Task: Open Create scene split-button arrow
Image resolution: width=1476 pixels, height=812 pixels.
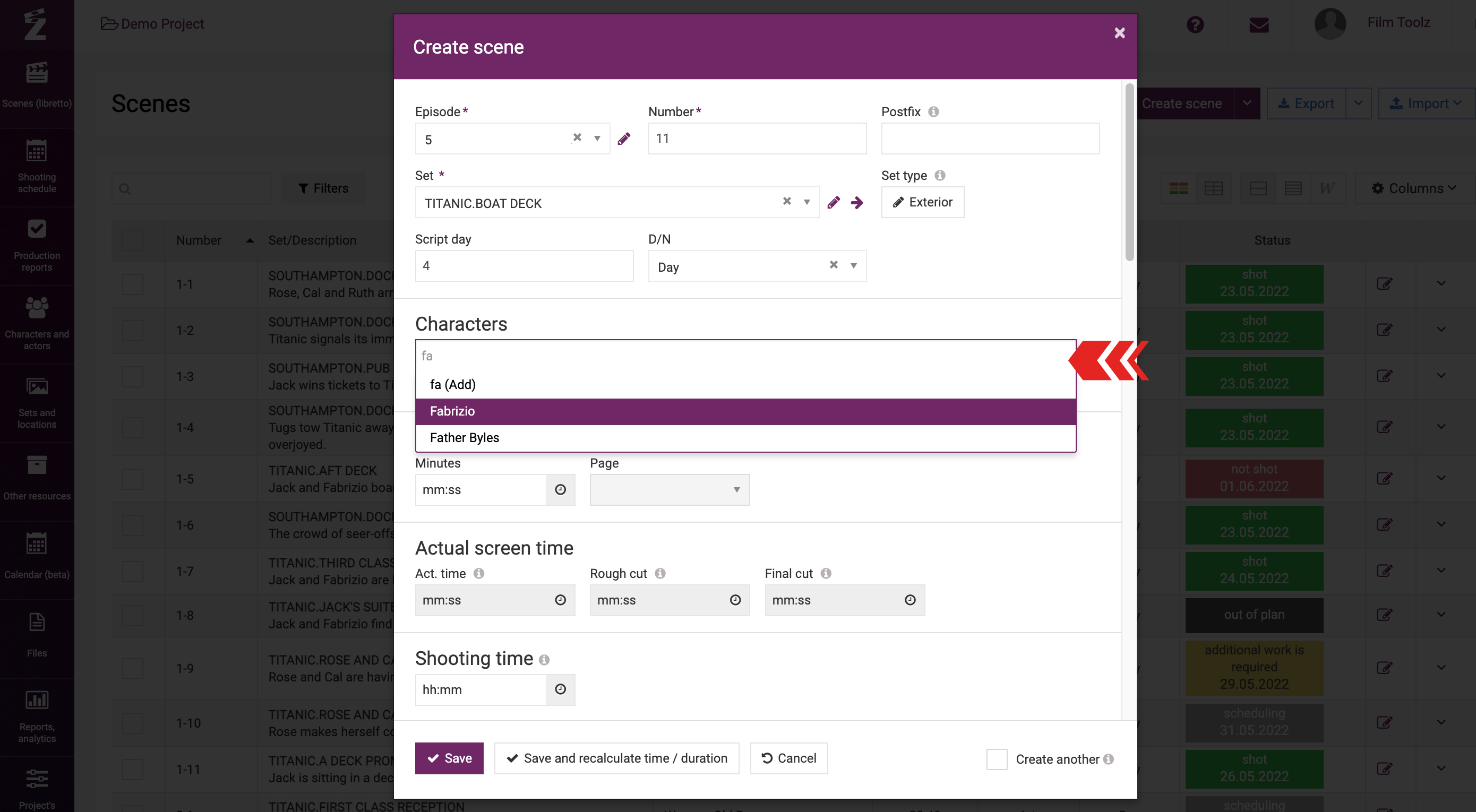Action: (x=1247, y=103)
